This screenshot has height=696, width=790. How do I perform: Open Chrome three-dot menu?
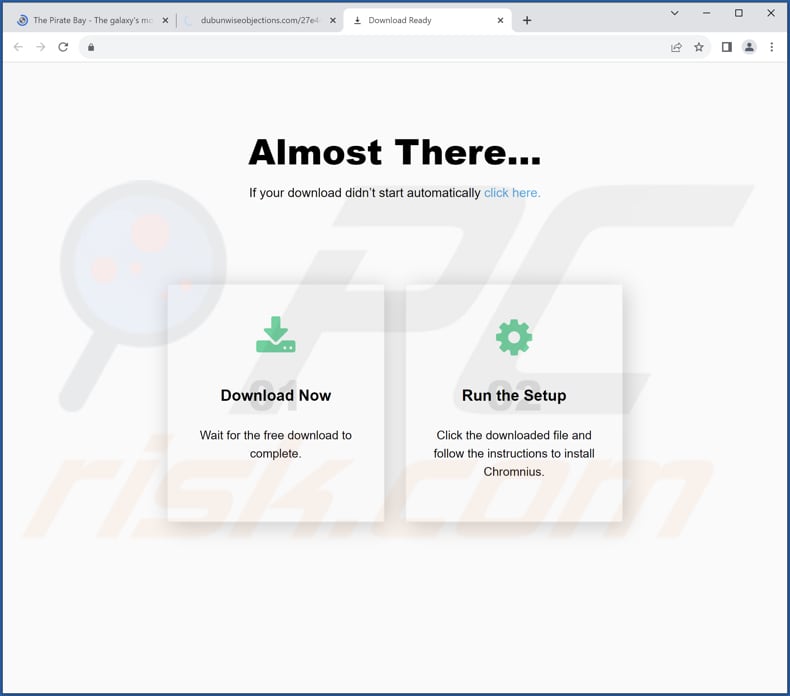coord(771,47)
